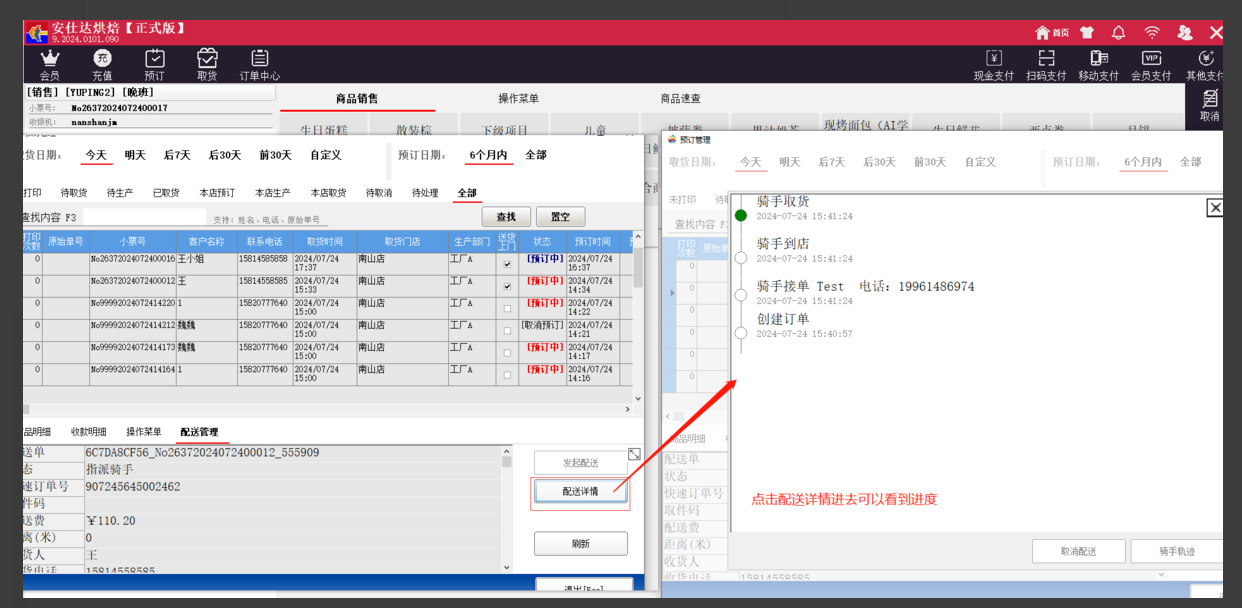The image size is (1242, 608).
Task: Select 已取货 status filter tab
Action: pos(165,193)
